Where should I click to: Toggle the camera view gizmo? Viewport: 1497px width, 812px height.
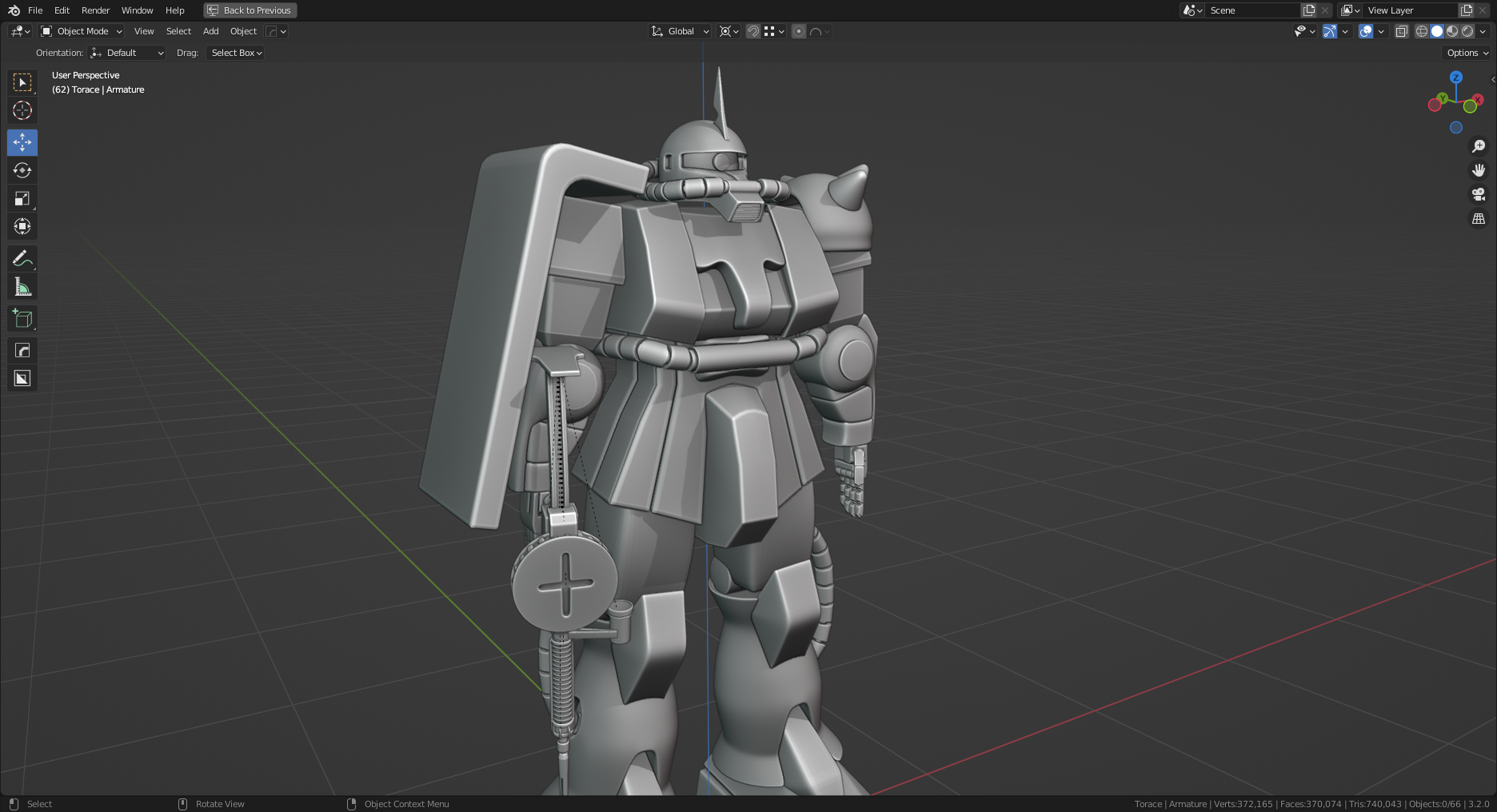pos(1479,194)
